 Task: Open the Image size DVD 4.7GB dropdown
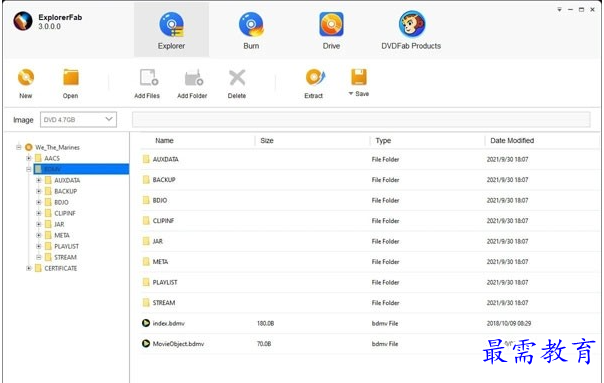tap(79, 119)
